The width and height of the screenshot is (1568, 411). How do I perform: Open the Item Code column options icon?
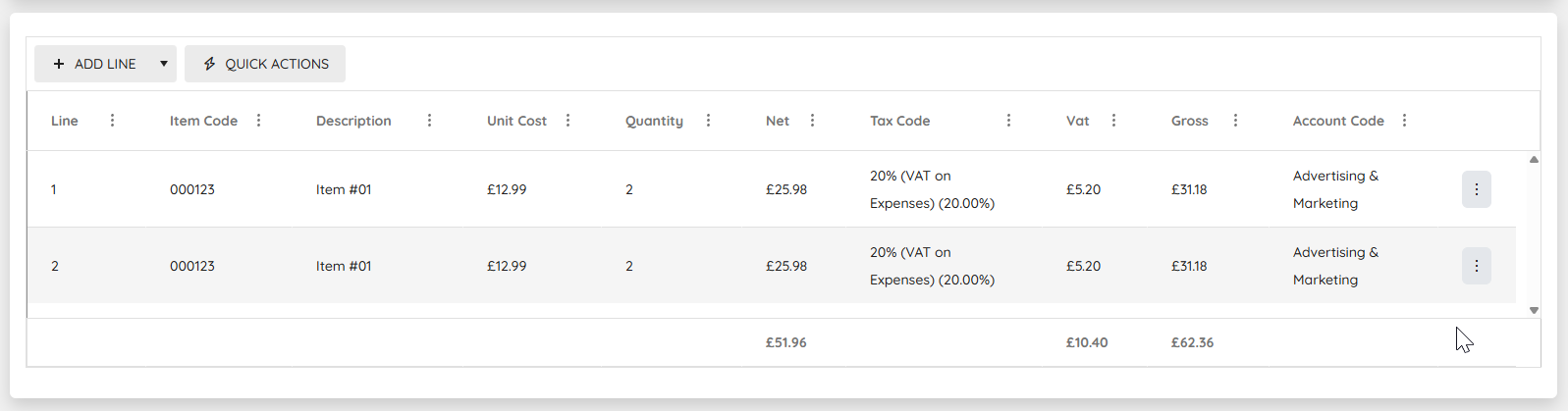pos(258,121)
